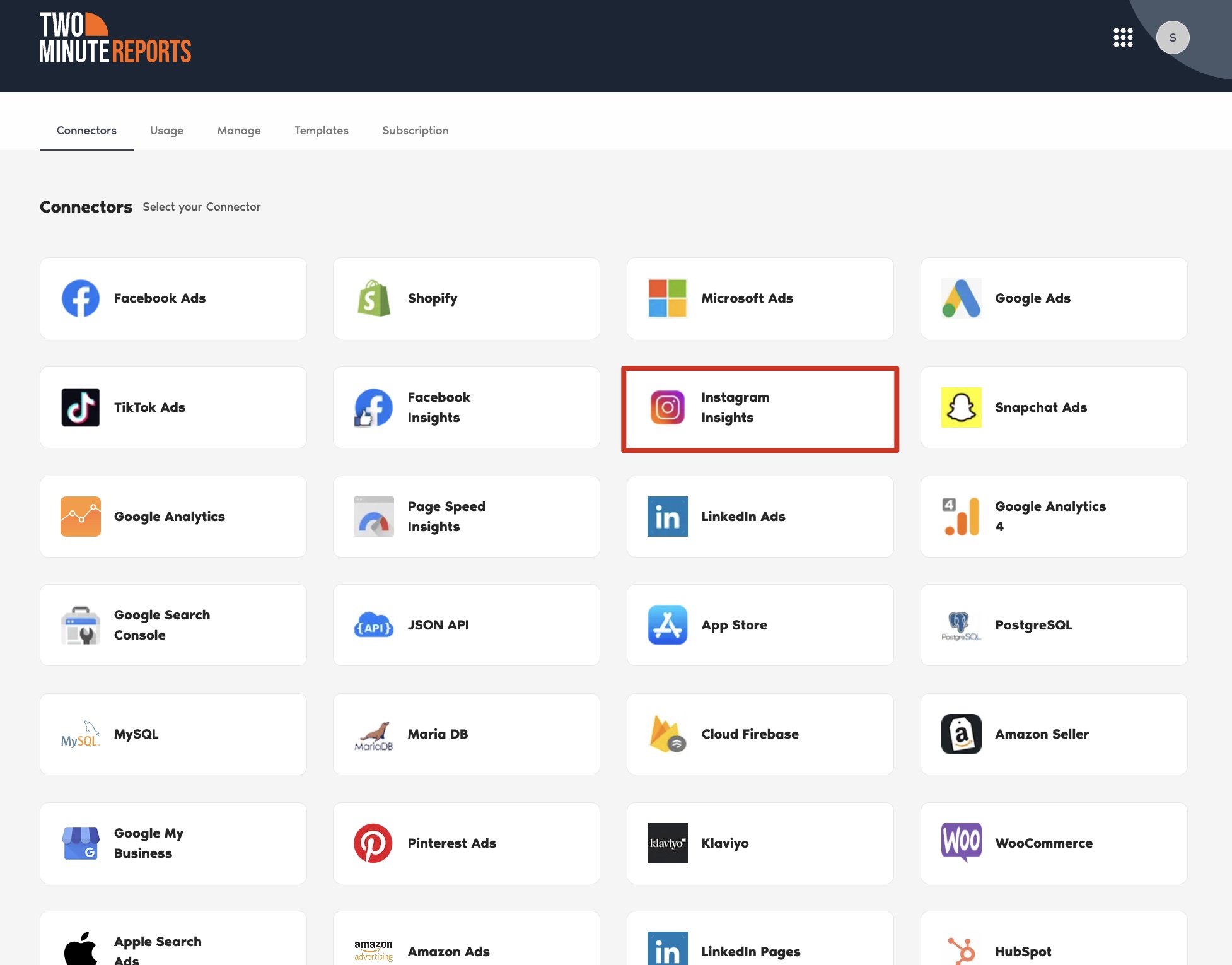Click the Google Ads logo icon
Screen dimensions: 1232x965
962,298
